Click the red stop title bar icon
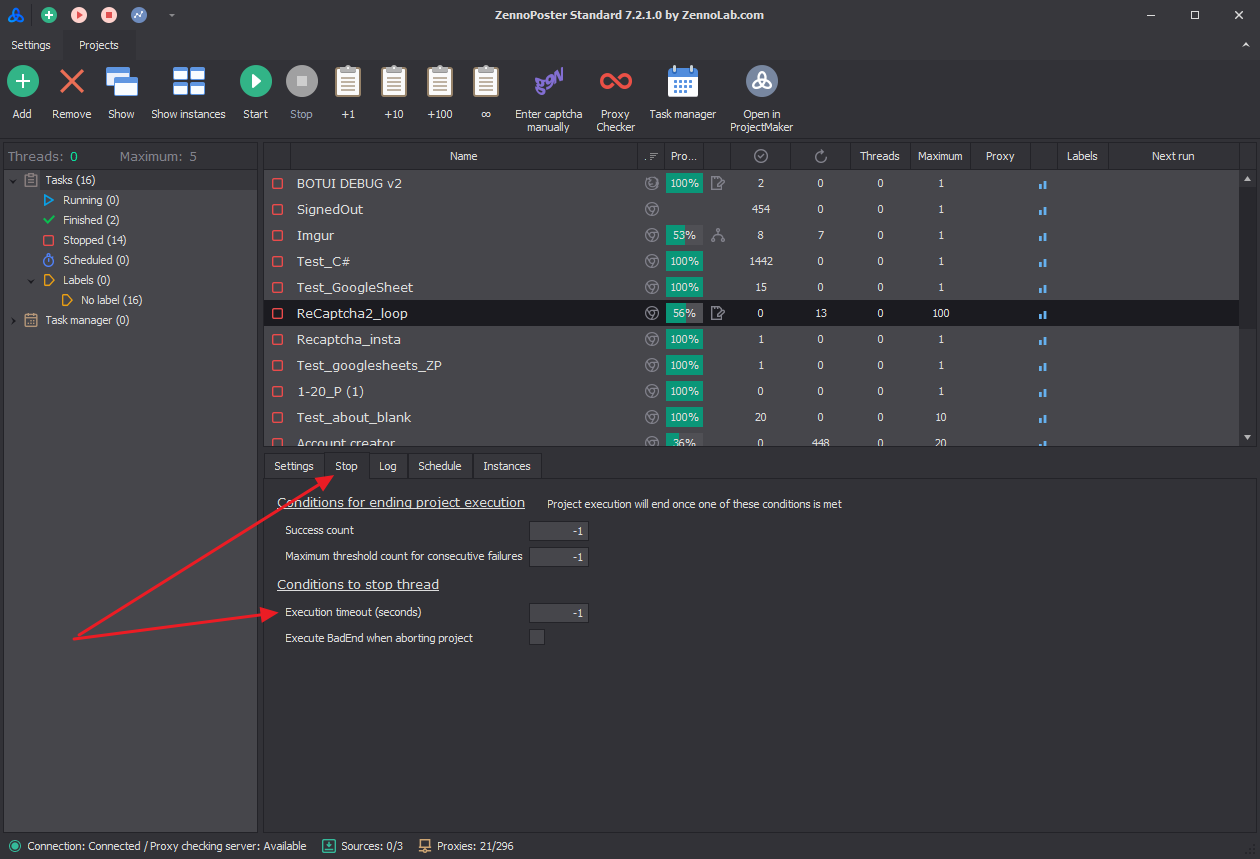Viewport: 1260px width, 859px height. [x=109, y=15]
